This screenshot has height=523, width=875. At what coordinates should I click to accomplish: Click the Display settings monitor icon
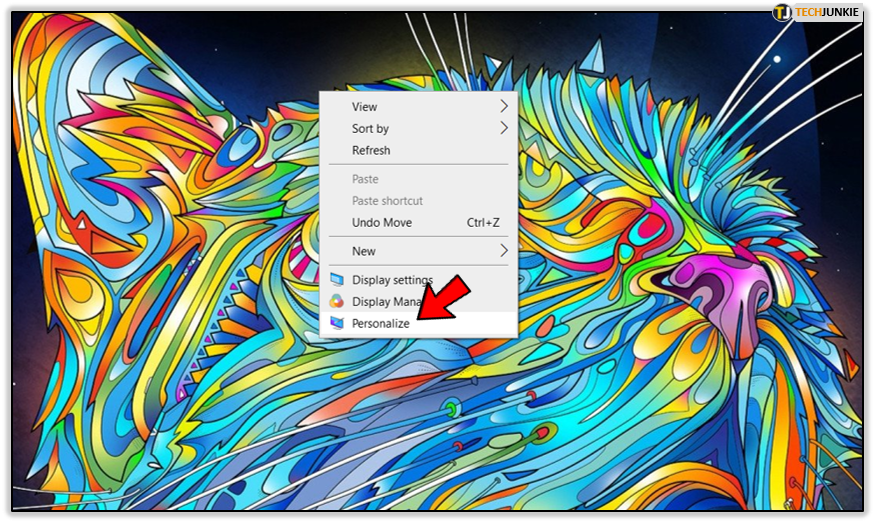coord(336,280)
